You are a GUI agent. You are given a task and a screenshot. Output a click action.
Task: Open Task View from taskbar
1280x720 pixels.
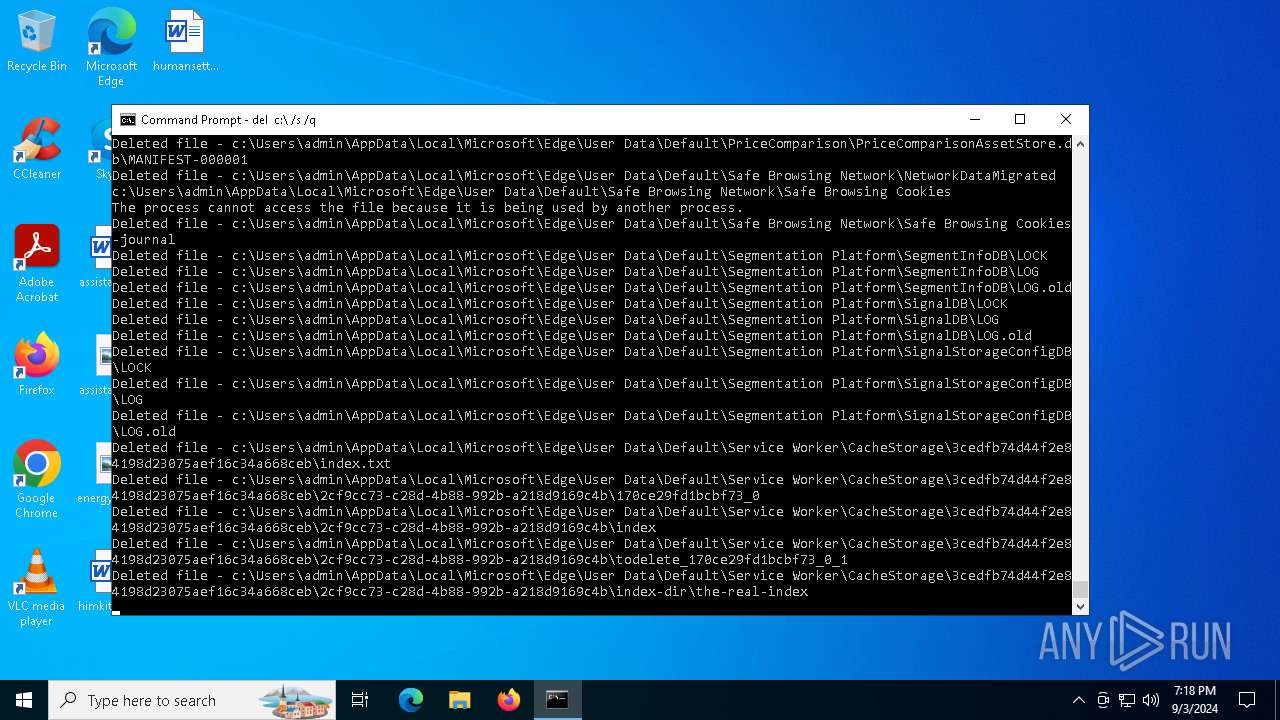click(x=360, y=700)
